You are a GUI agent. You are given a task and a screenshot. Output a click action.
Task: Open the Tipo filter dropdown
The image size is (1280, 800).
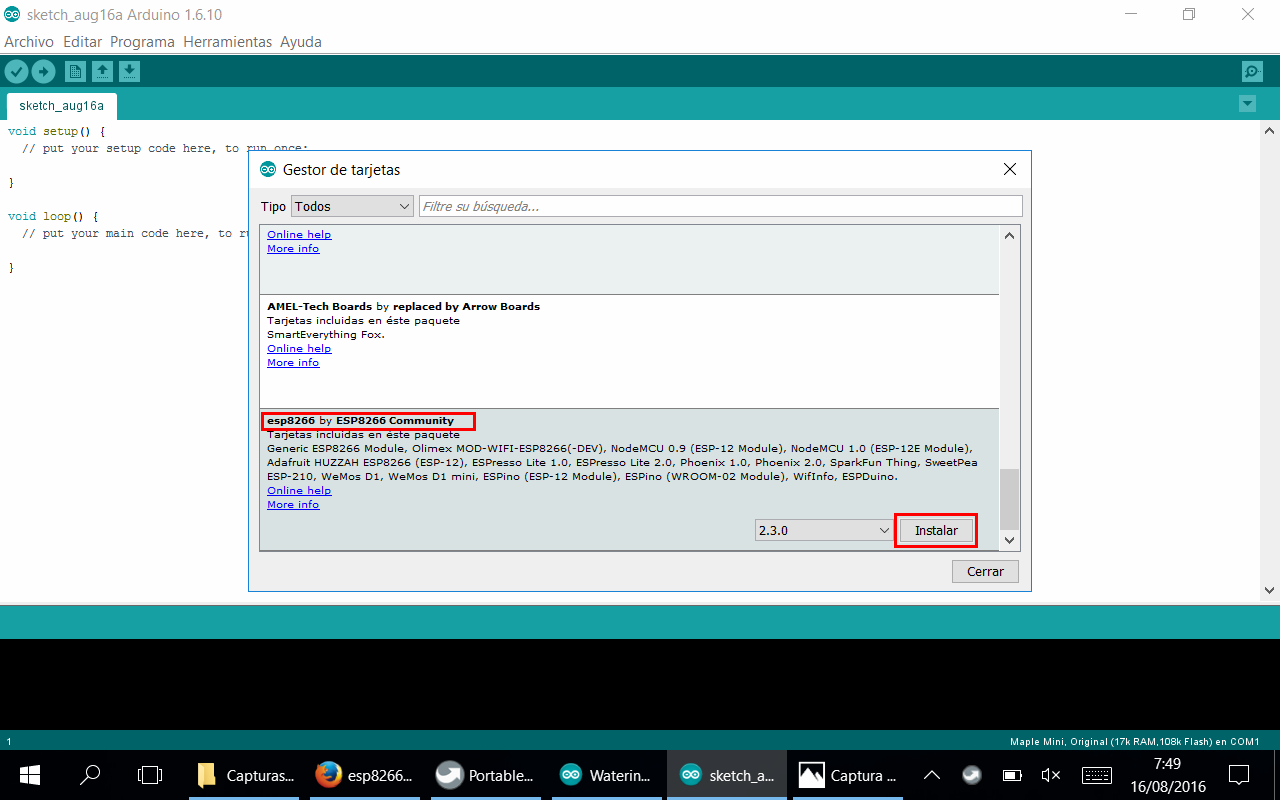click(x=352, y=206)
